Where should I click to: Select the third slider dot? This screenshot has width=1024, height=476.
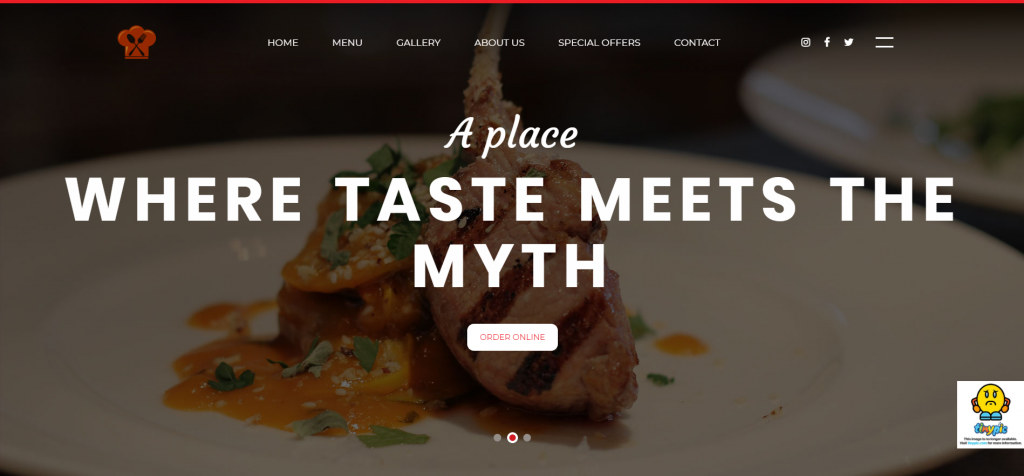pyautogui.click(x=527, y=437)
